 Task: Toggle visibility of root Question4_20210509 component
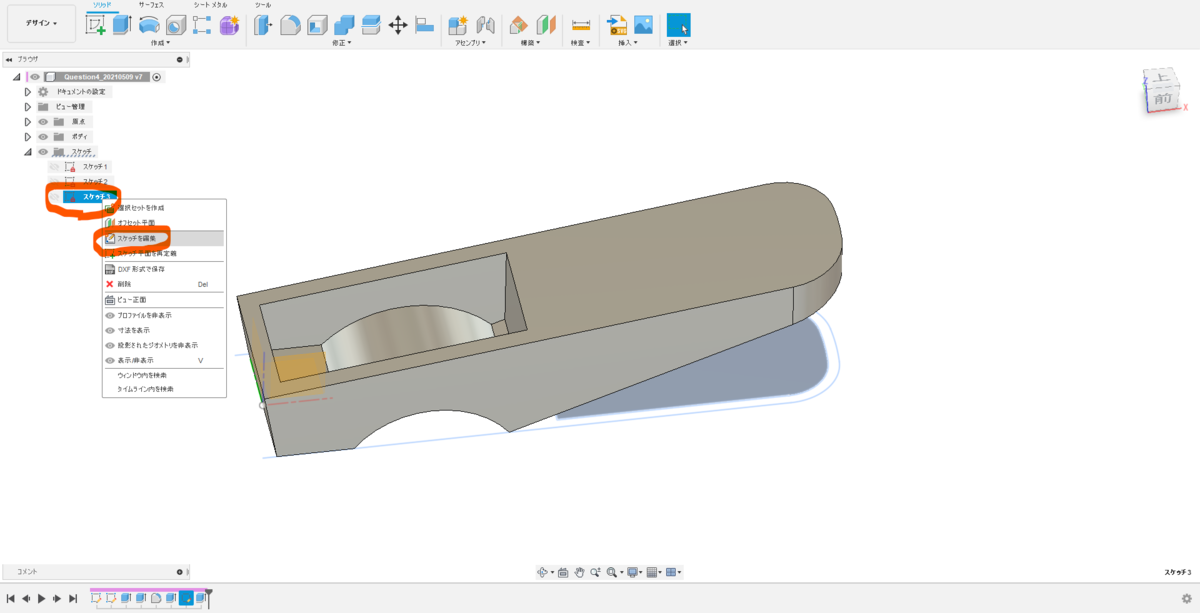point(35,77)
